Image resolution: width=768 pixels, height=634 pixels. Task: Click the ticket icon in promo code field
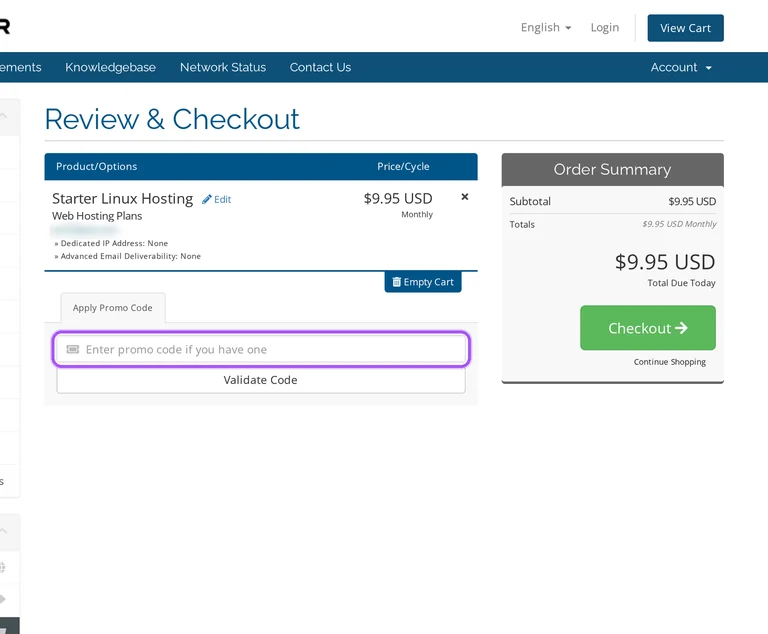coord(72,349)
